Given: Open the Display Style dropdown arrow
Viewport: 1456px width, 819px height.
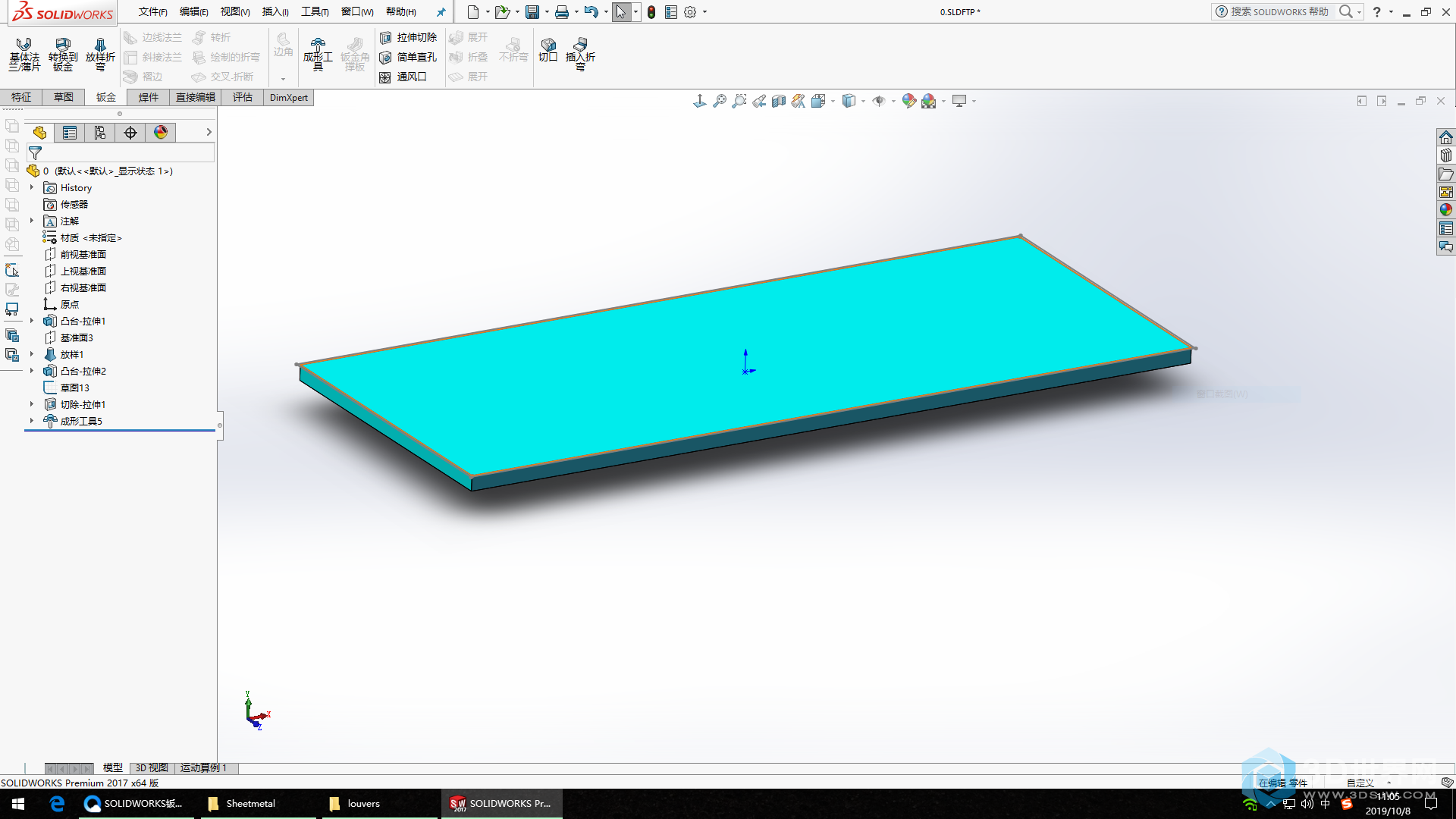Looking at the screenshot, I should [863, 101].
